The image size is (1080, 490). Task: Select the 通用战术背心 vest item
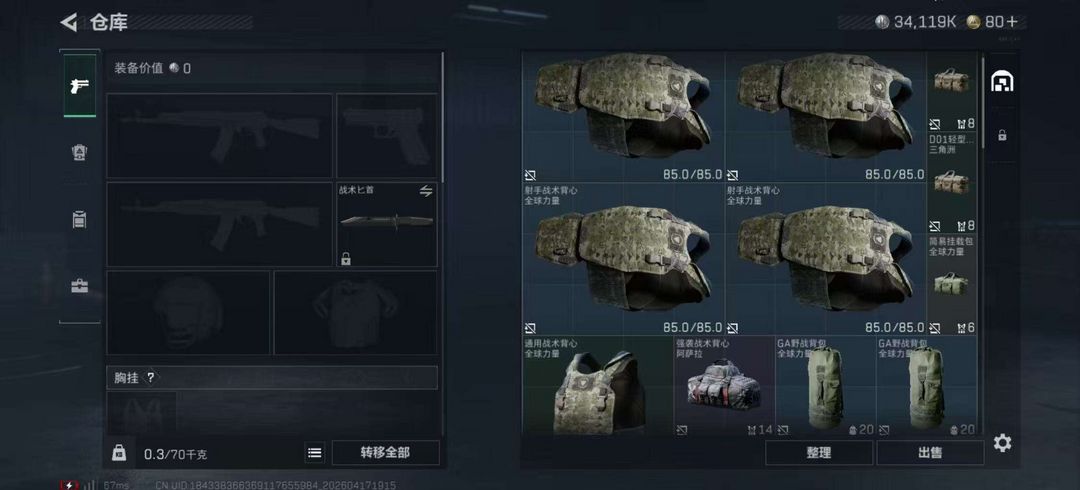pos(598,385)
